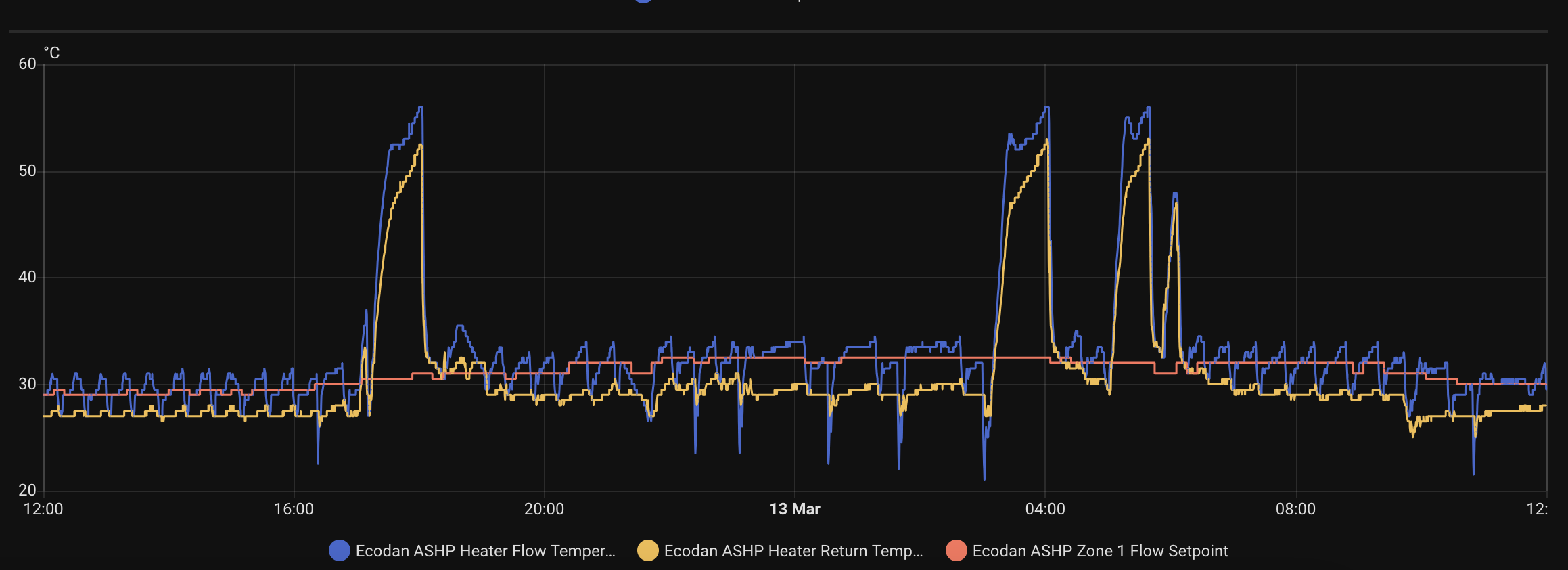Image resolution: width=1568 pixels, height=570 pixels.
Task: Click the 50 y-axis tick label
Action: [x=27, y=171]
